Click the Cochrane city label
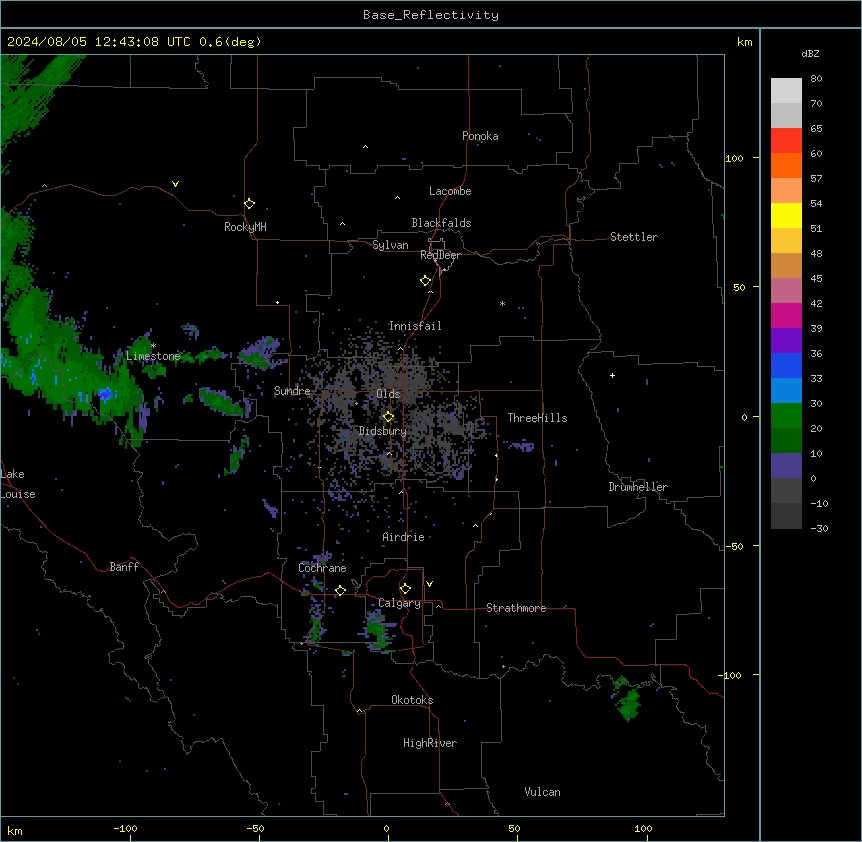Viewport: 862px width, 842px height. click(x=322, y=568)
